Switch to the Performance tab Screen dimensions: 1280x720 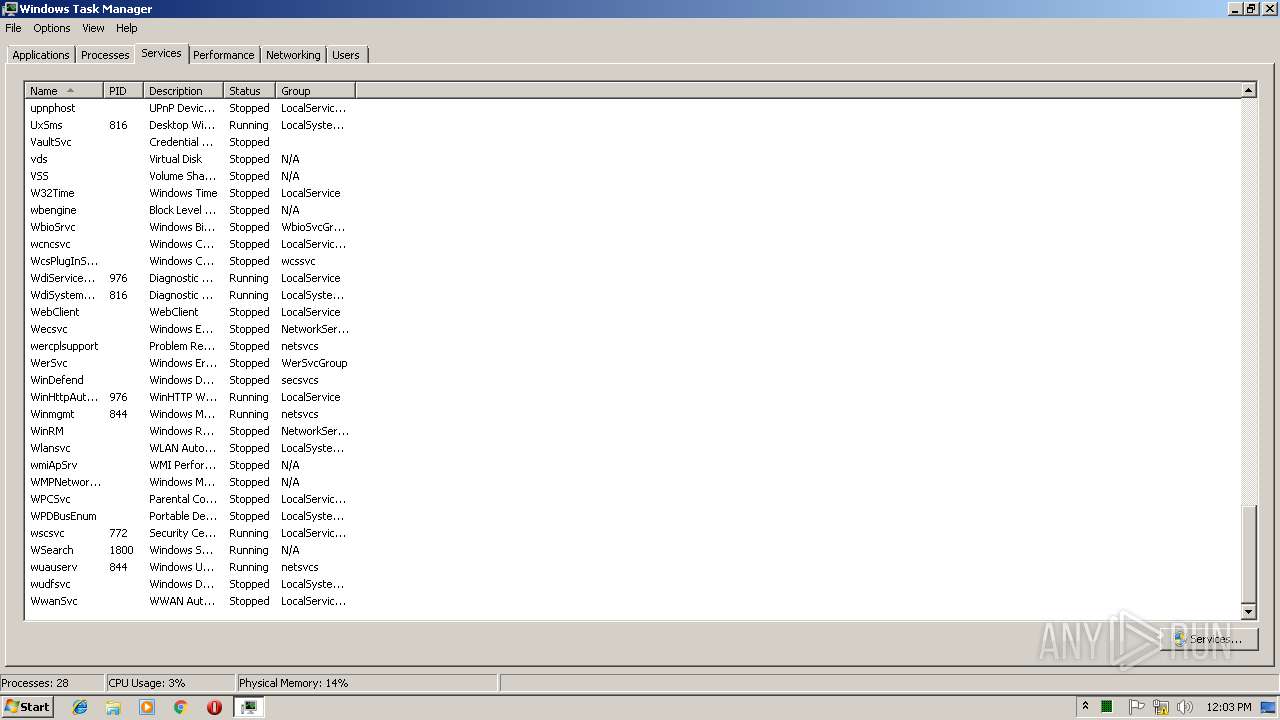click(x=224, y=55)
